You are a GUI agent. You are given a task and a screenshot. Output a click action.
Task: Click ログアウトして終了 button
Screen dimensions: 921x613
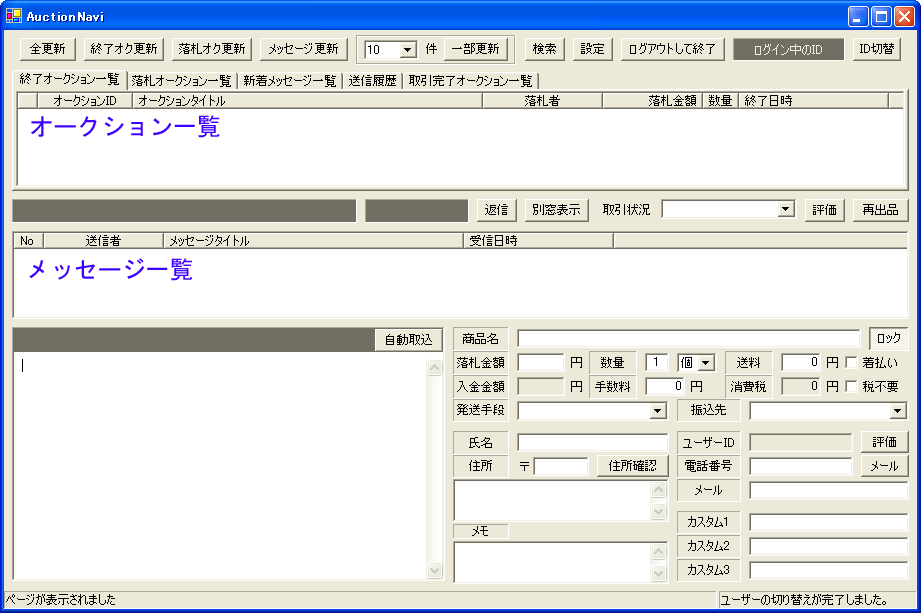pos(670,49)
